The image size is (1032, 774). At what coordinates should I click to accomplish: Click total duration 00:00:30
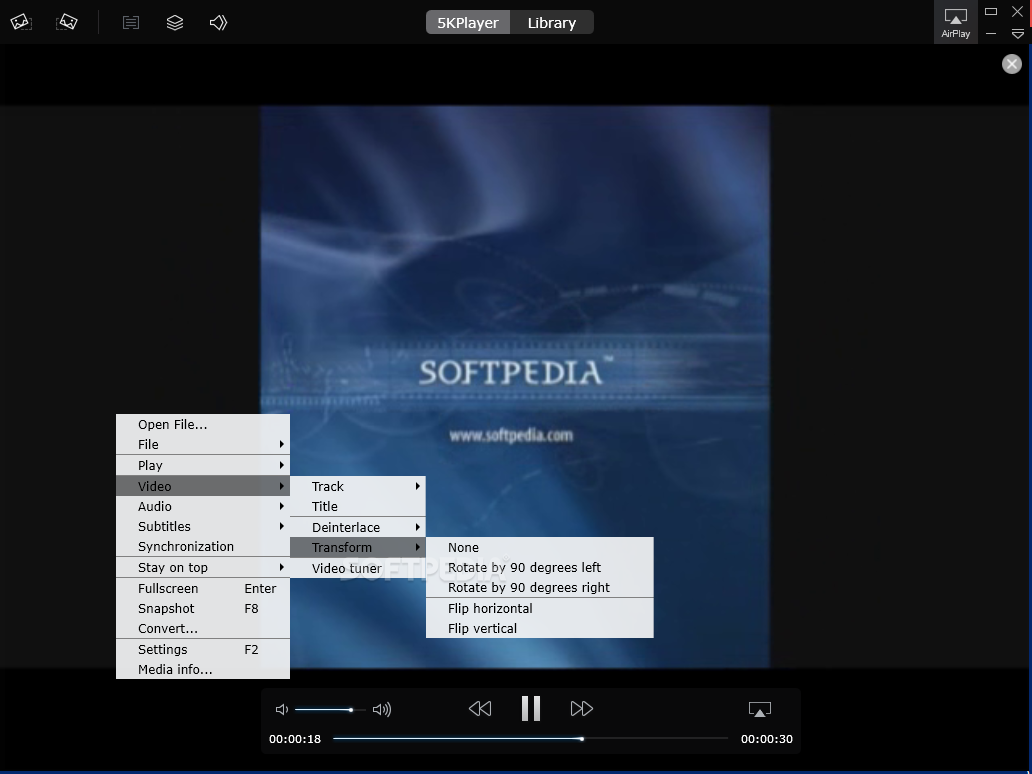pyautogui.click(x=767, y=738)
